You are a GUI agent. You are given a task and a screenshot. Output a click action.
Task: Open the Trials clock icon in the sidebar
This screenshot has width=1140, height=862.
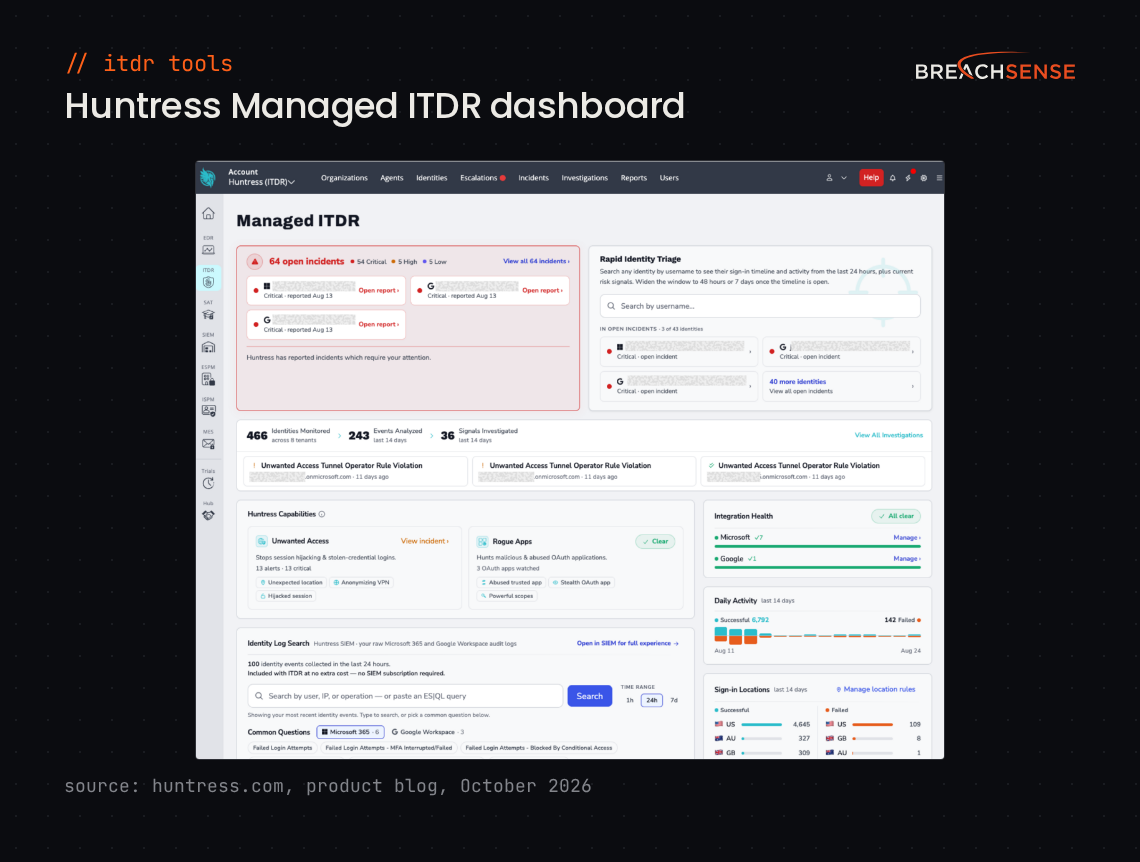(x=209, y=483)
